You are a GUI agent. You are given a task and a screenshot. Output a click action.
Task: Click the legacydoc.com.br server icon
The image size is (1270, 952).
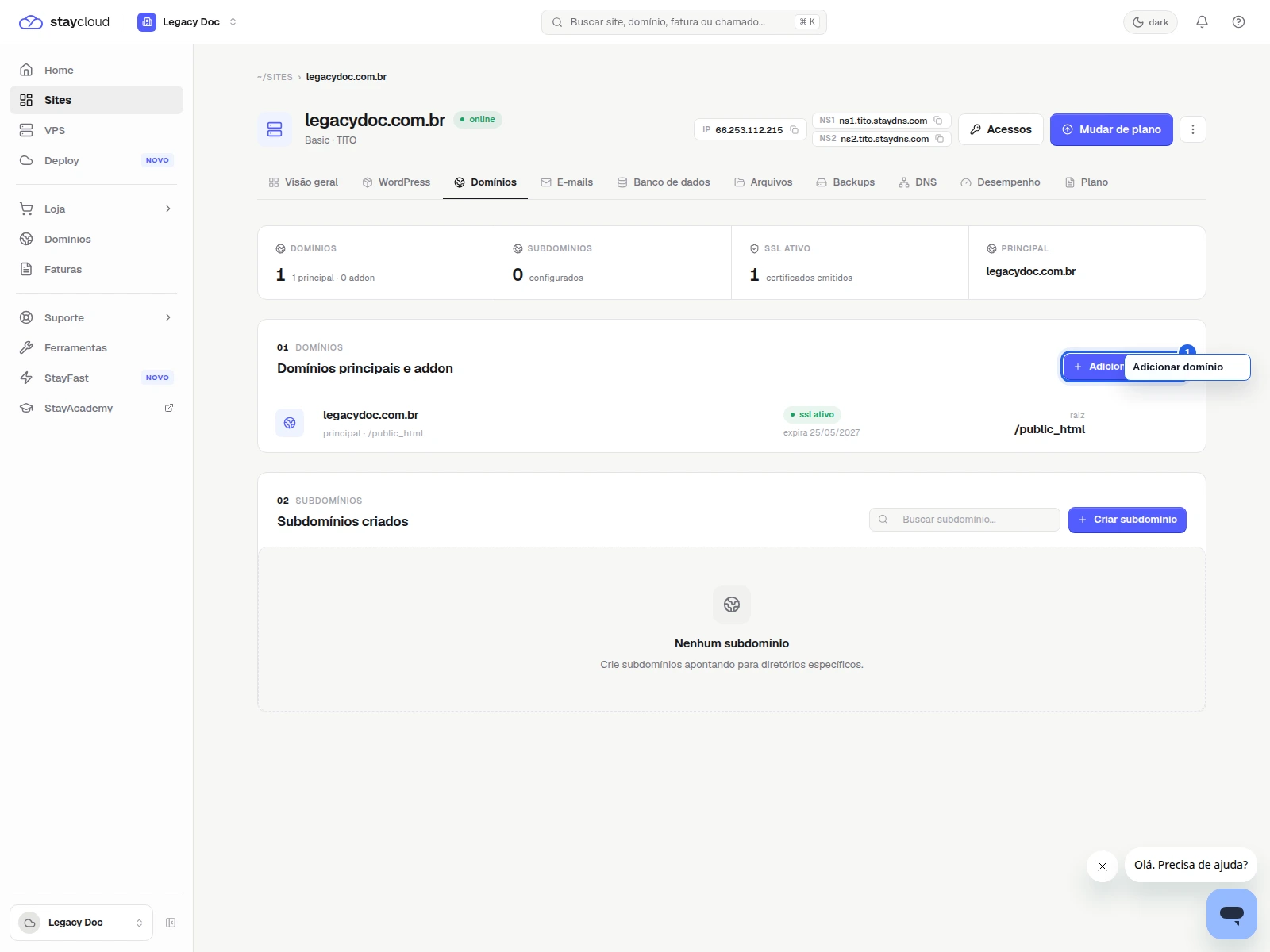point(275,129)
